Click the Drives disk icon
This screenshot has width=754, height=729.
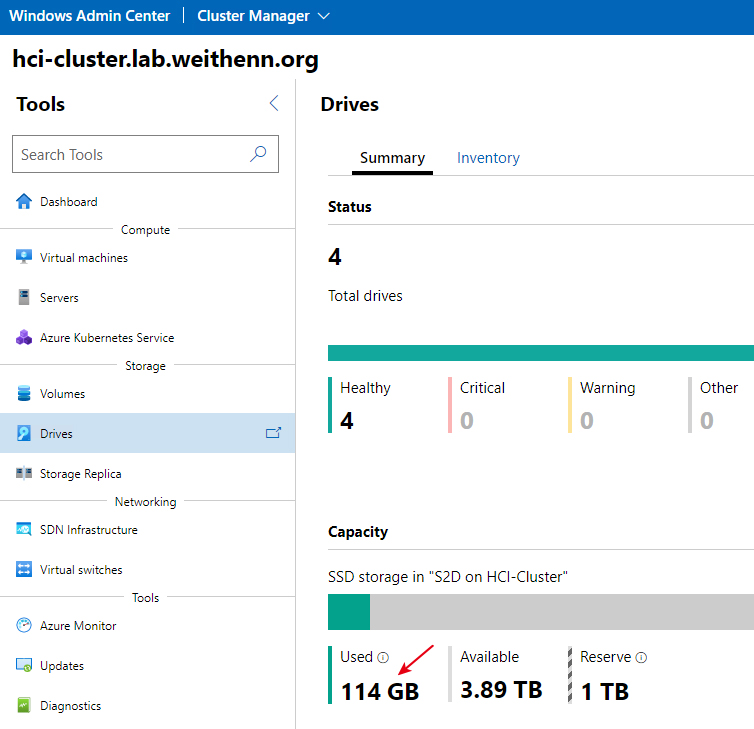24,433
